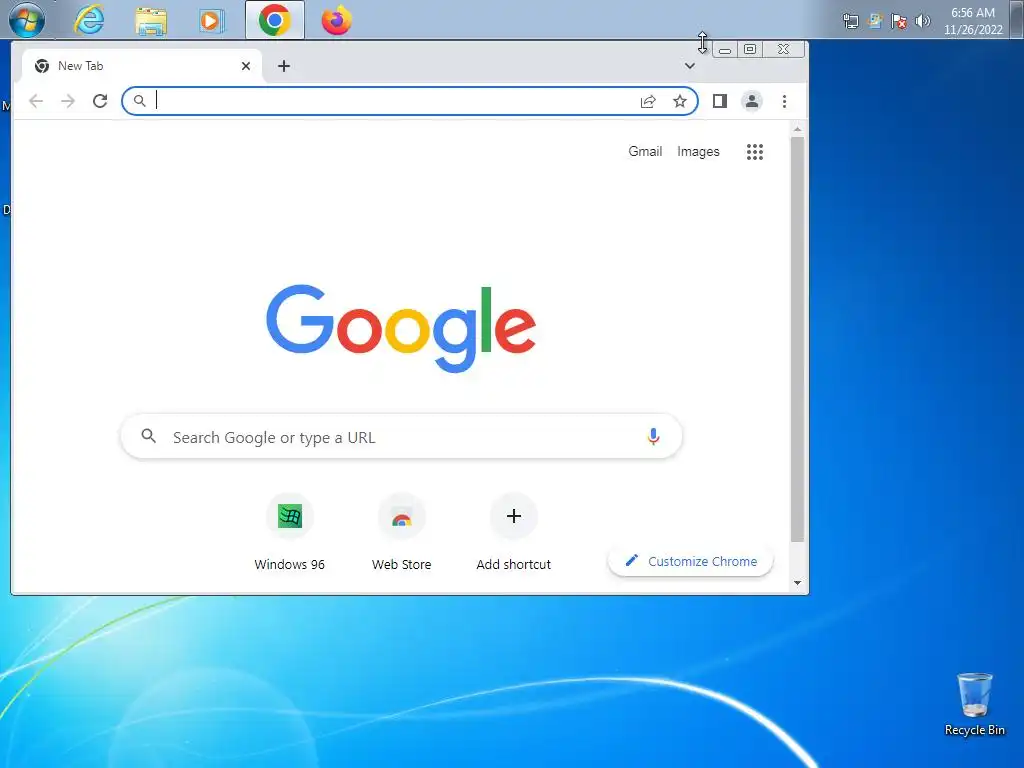This screenshot has width=1024, height=768.
Task: Expand the tab search chevron
Action: [690, 66]
